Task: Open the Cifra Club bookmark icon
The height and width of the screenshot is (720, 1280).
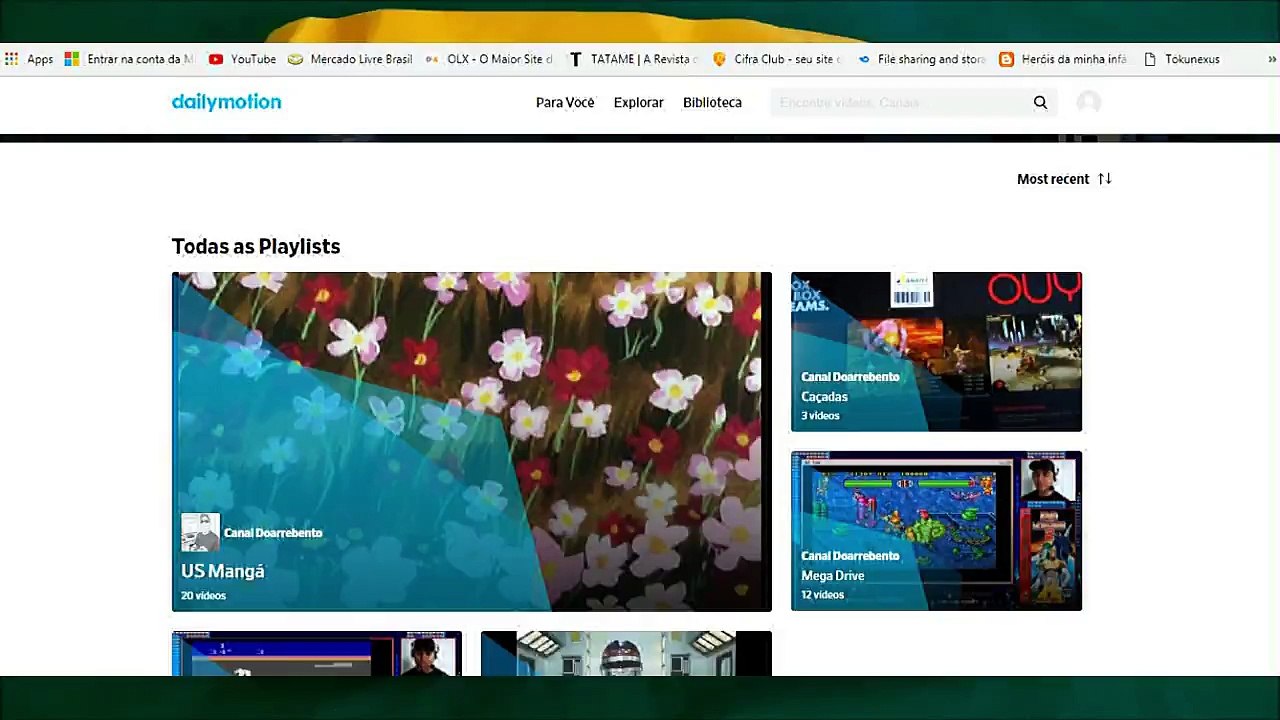Action: click(x=719, y=59)
